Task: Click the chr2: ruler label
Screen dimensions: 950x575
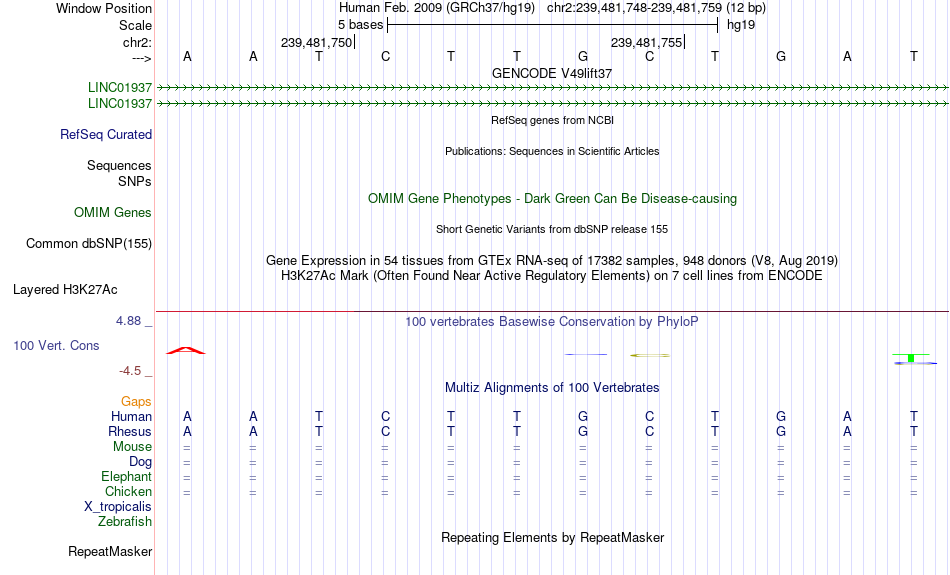Action: point(137,42)
